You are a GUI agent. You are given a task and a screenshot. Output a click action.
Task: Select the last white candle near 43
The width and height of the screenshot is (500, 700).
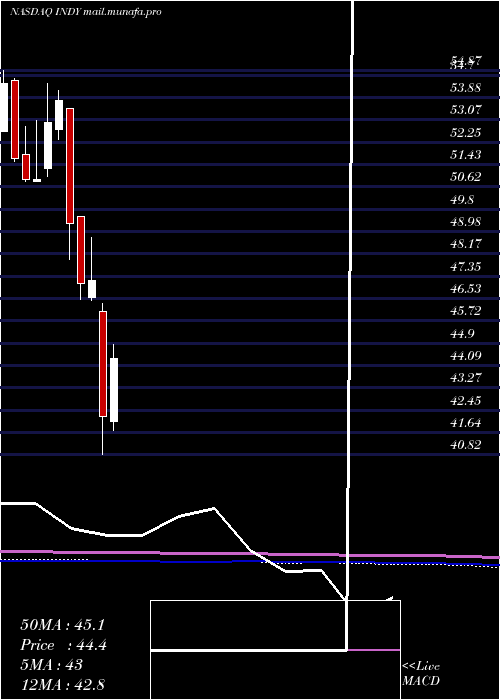[114, 390]
